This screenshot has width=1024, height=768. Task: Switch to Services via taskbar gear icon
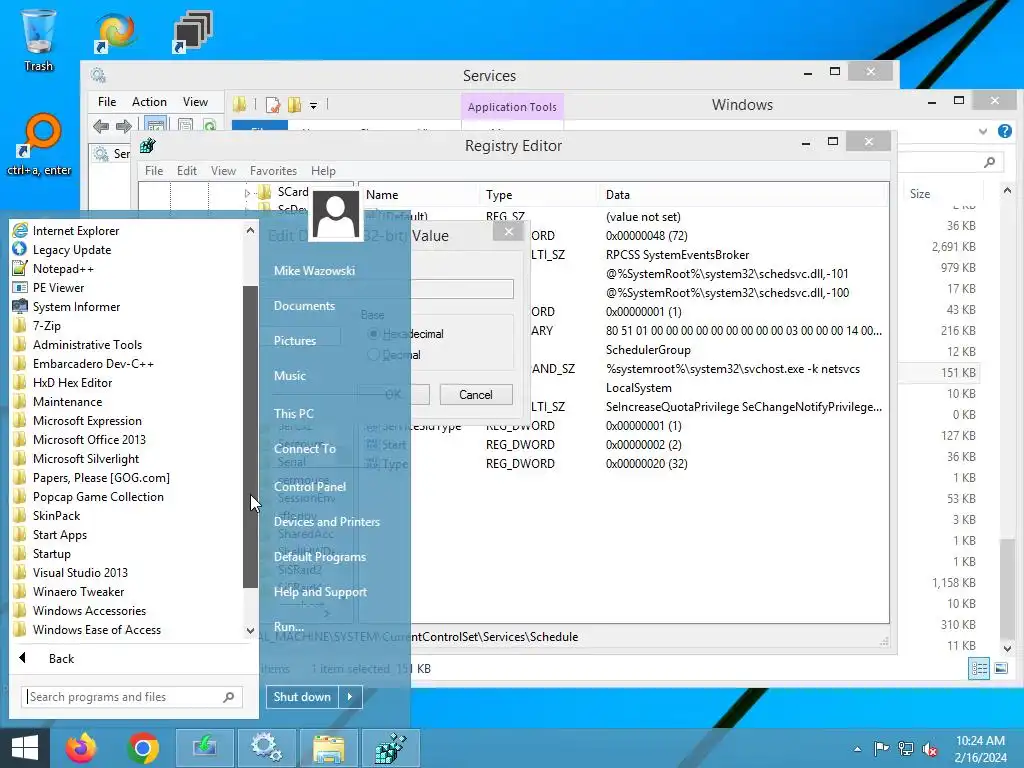(266, 748)
